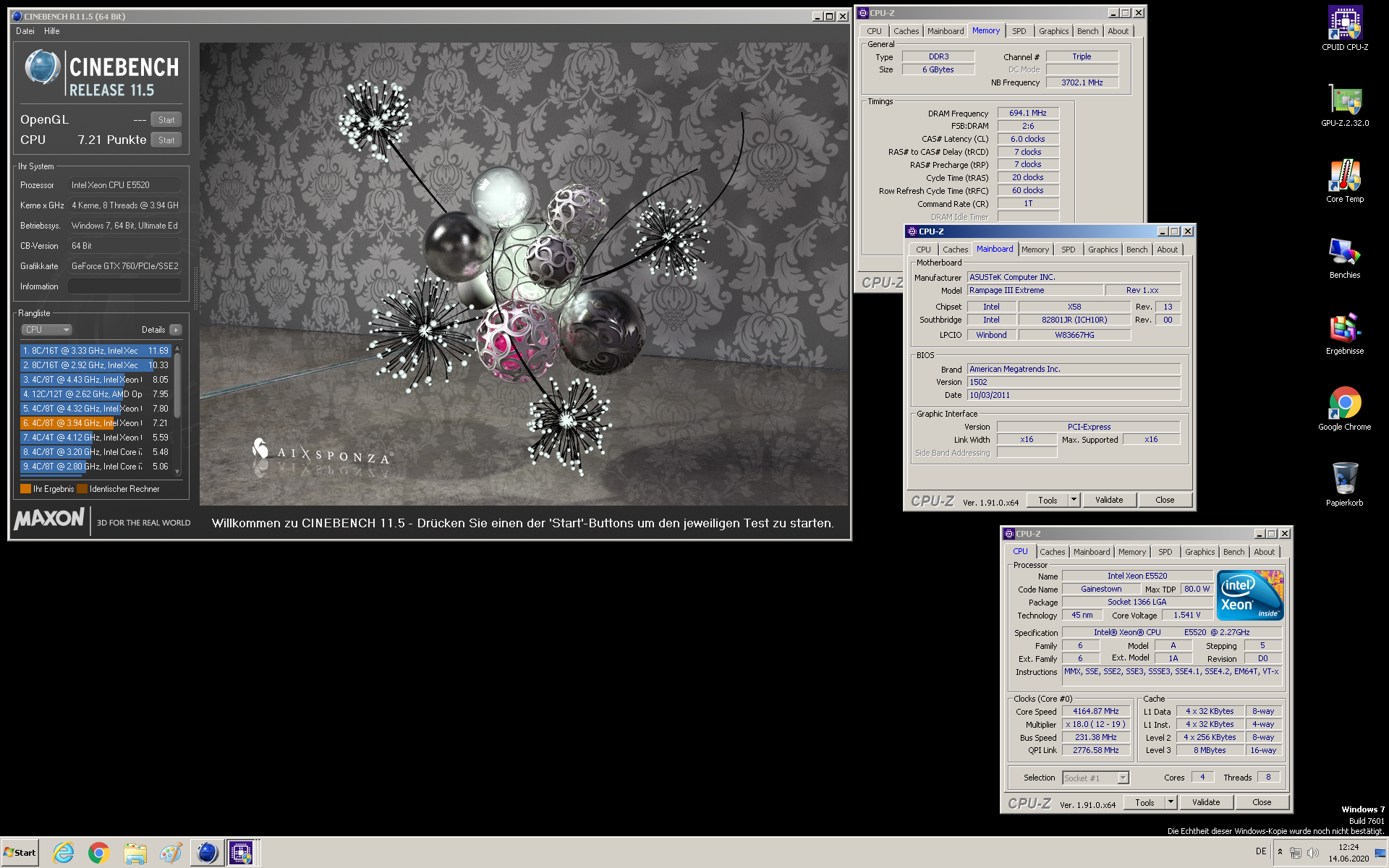Click Close in CPU tab CPU-Z window

[x=1262, y=802]
